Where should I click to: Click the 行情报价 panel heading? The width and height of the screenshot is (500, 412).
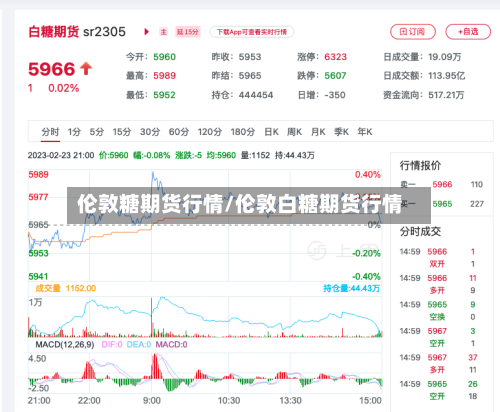click(420, 165)
